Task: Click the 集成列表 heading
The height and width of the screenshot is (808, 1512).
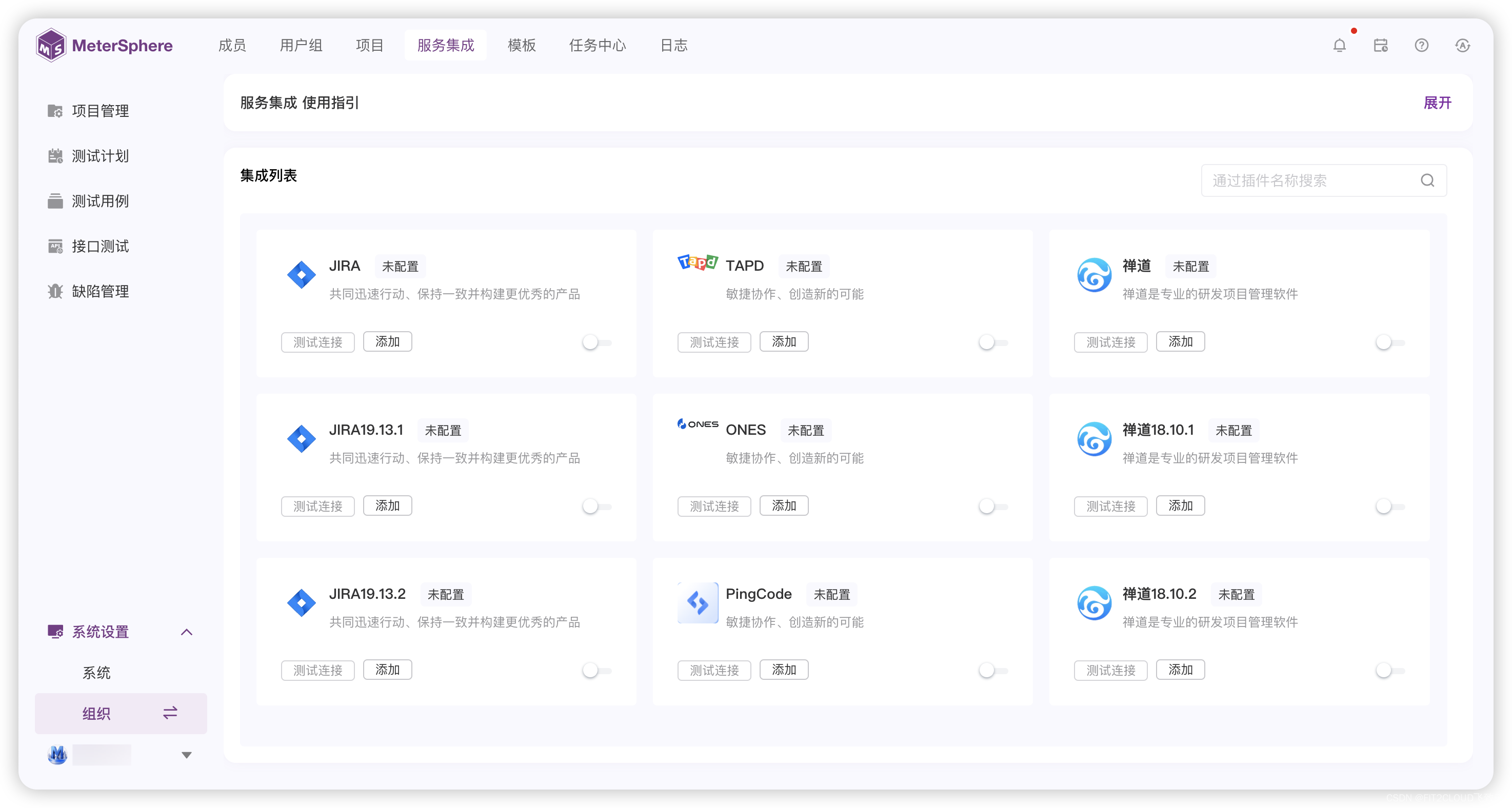Action: (268, 175)
